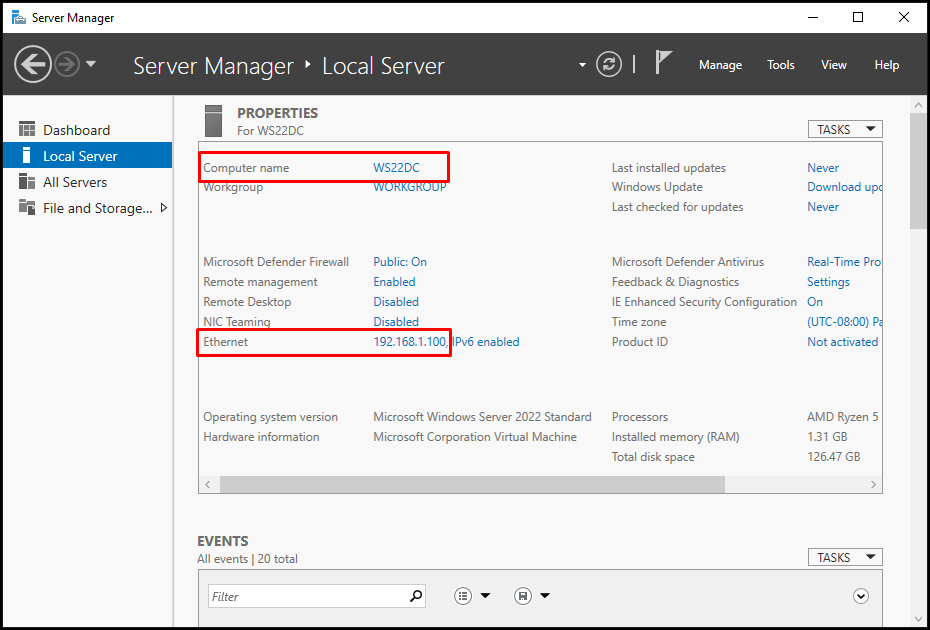The image size is (930, 630).
Task: Select Local Server in the sidebar
Action: click(87, 156)
